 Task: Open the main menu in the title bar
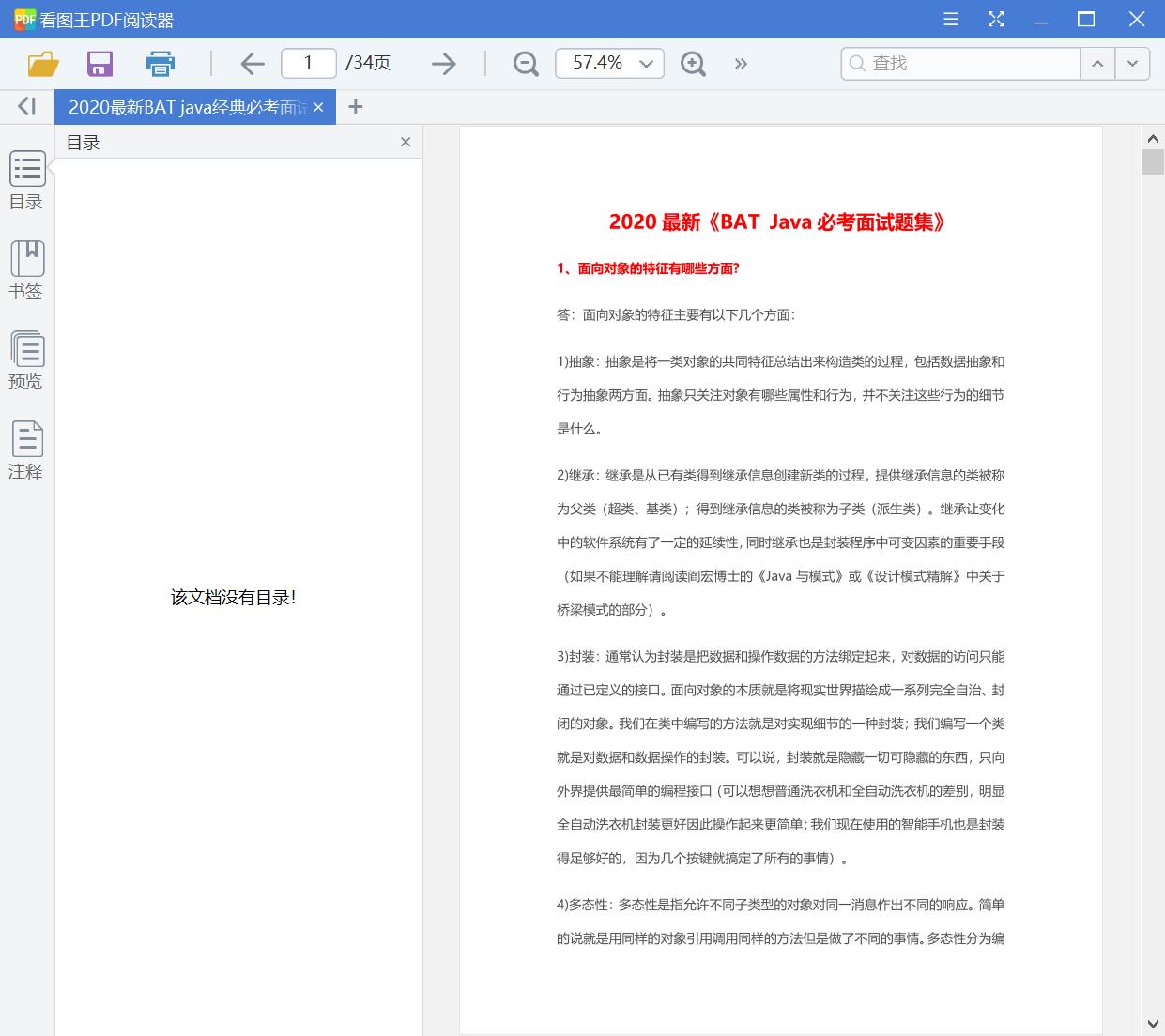point(951,19)
